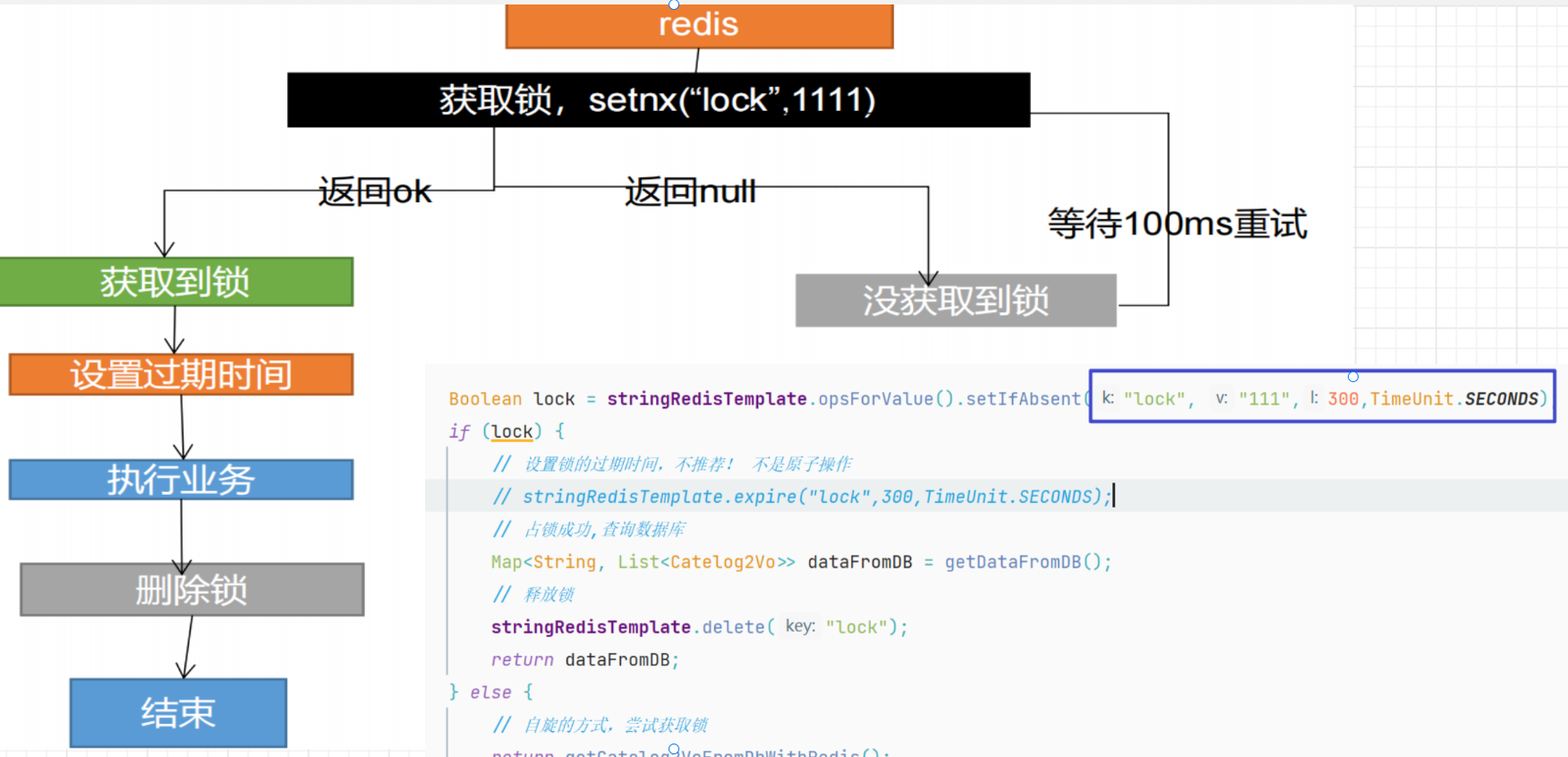Viewport: 1568px width, 757px height.
Task: Click the underlined lock condition variable
Action: tap(512, 431)
